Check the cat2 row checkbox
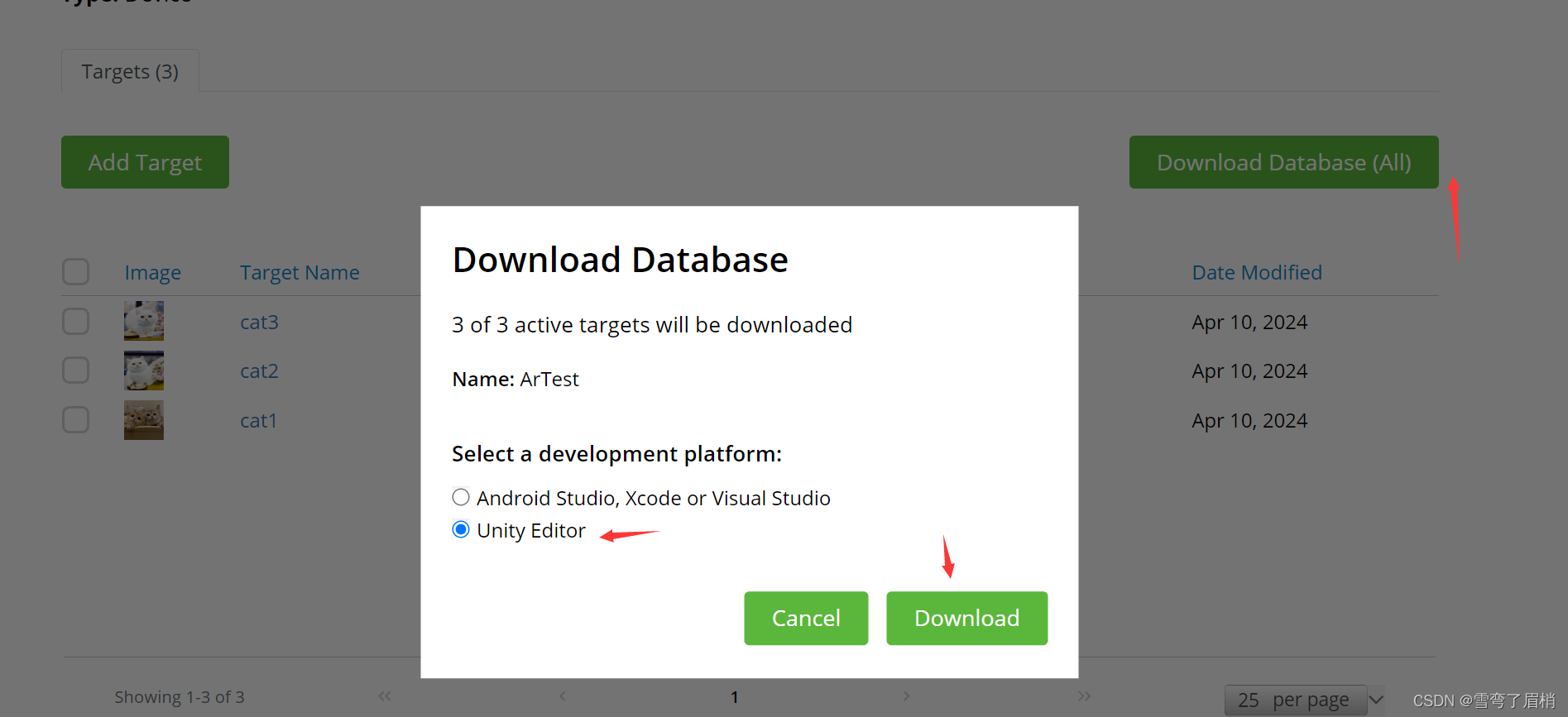The width and height of the screenshot is (1568, 717). pyautogui.click(x=76, y=370)
